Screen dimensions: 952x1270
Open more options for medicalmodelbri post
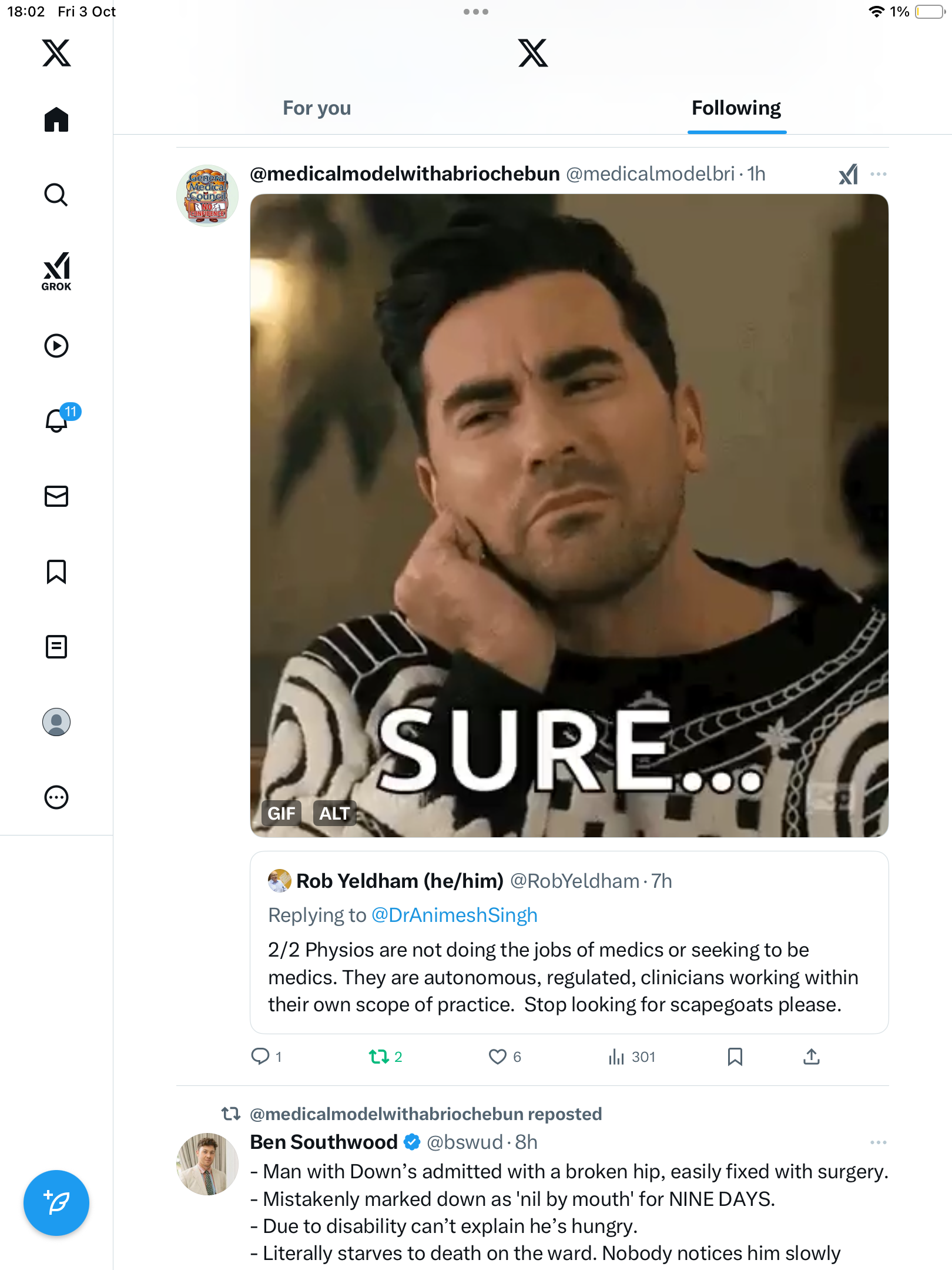[x=878, y=174]
